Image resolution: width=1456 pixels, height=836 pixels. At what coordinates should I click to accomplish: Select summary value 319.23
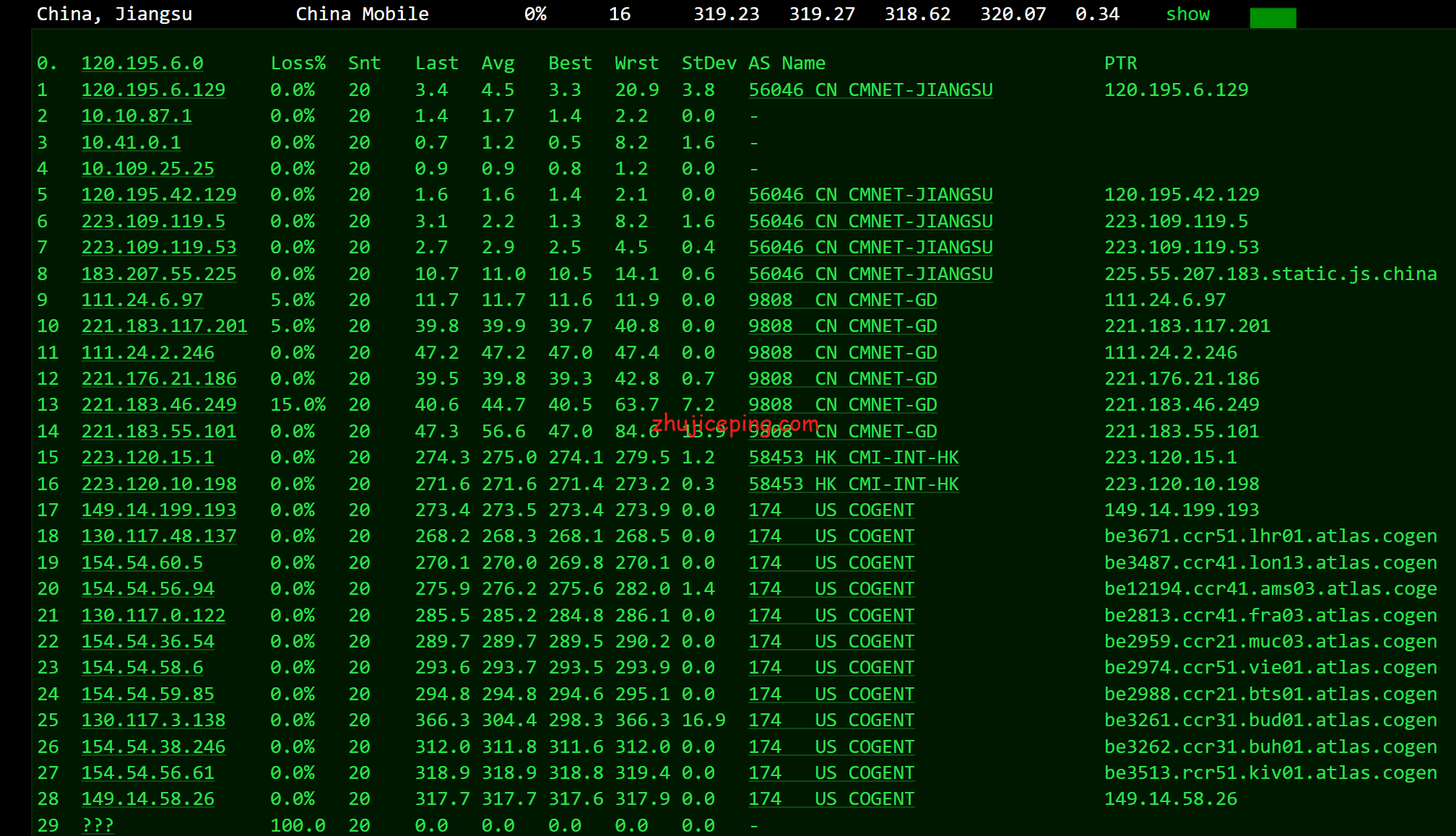(727, 14)
